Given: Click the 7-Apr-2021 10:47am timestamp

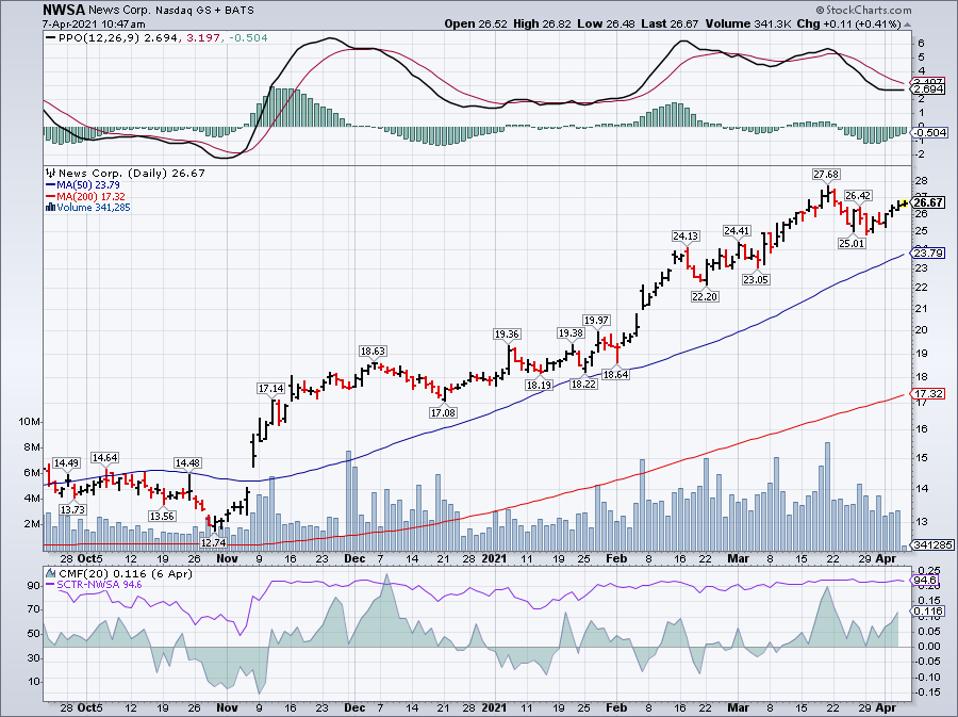Looking at the screenshot, I should point(94,24).
